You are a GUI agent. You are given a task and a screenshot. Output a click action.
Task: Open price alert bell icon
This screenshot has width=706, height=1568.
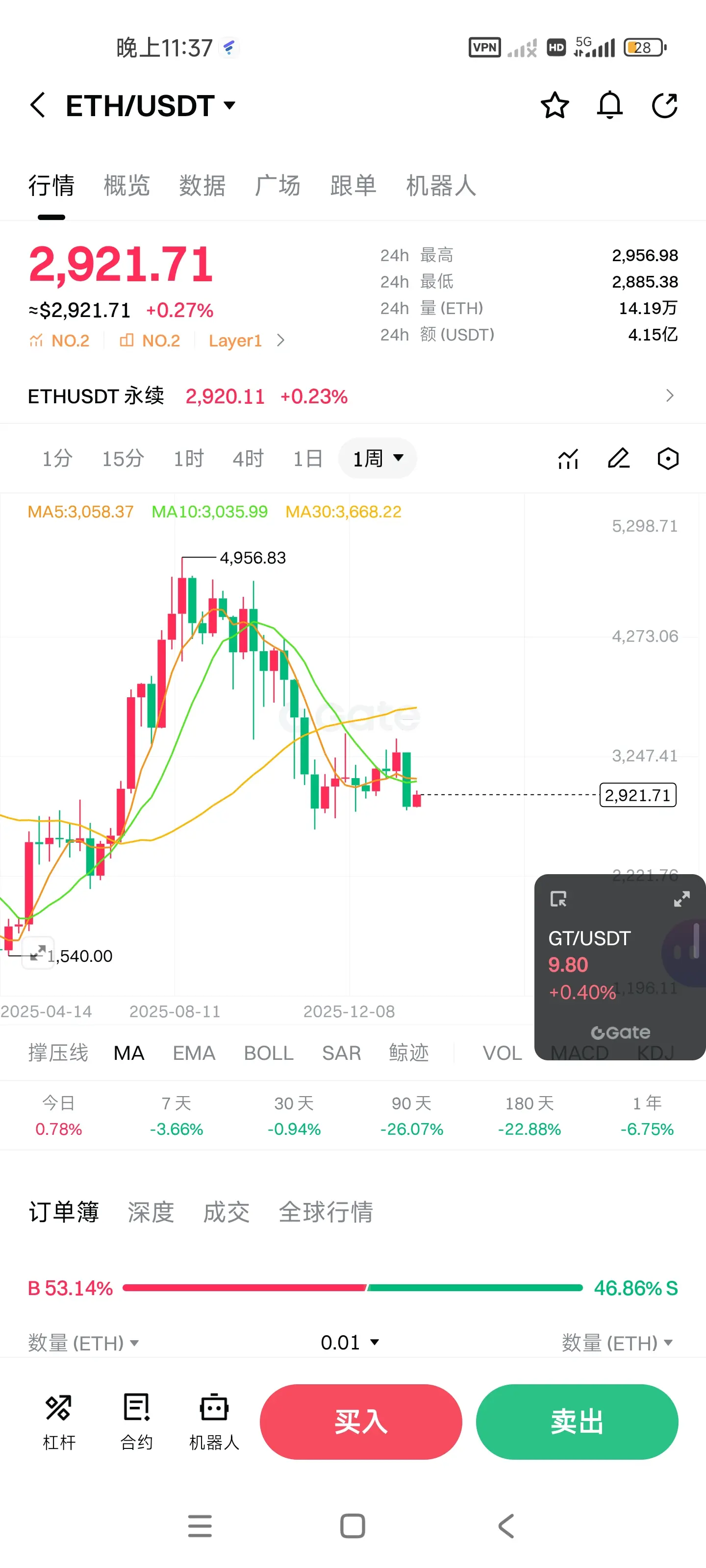click(609, 105)
